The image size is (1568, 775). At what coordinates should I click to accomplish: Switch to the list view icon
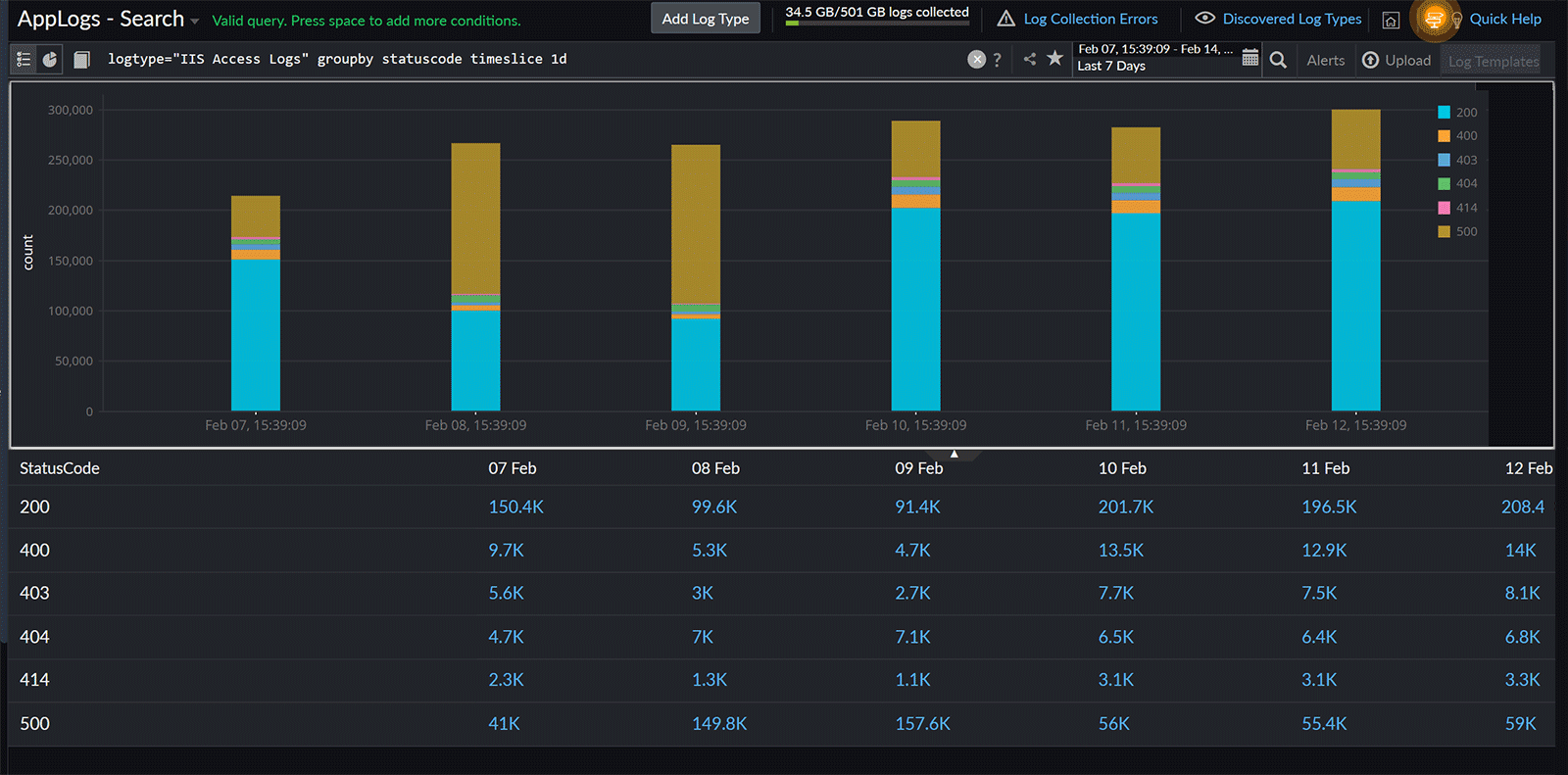tap(24, 60)
